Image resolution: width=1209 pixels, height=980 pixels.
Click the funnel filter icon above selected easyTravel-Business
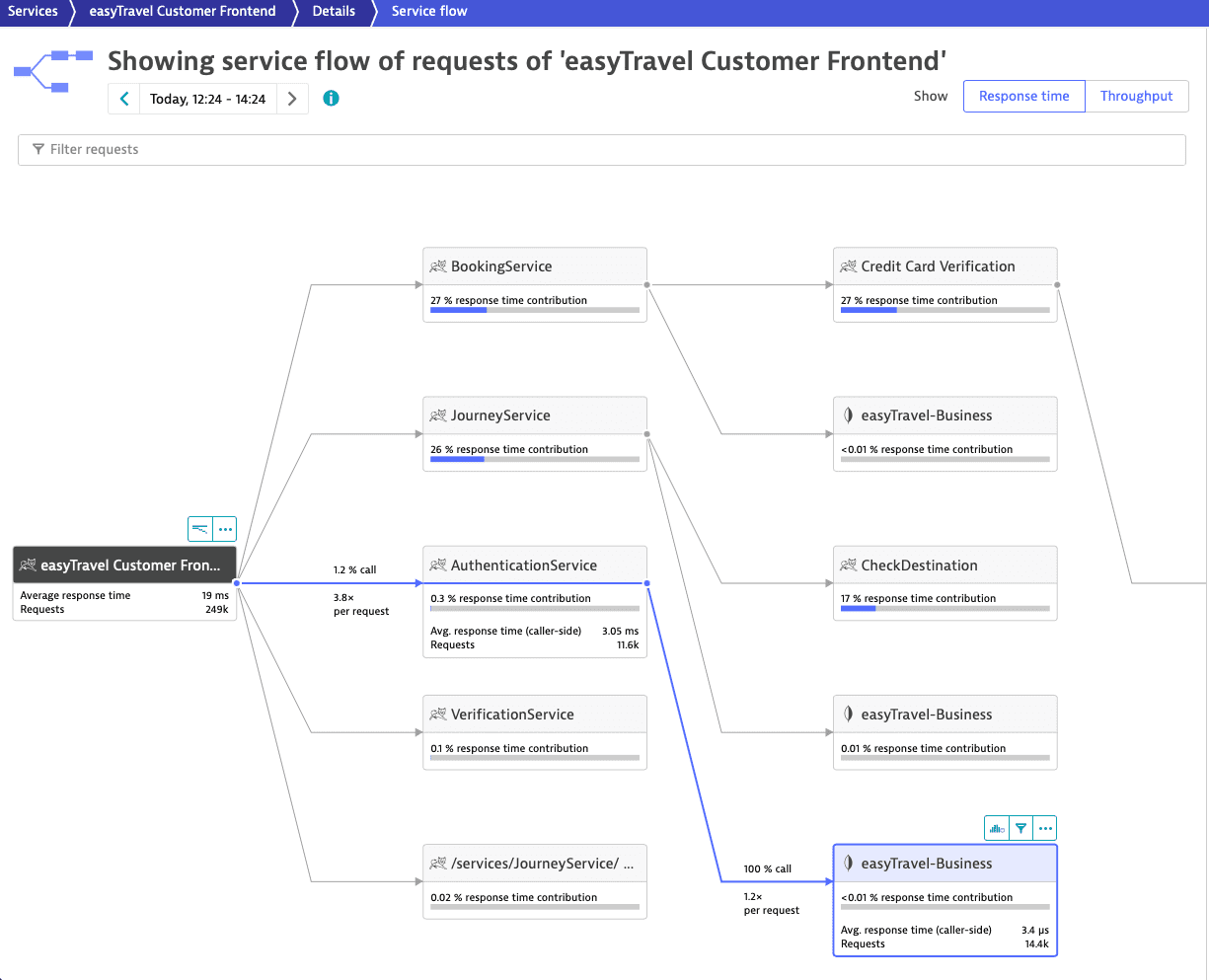(1021, 828)
